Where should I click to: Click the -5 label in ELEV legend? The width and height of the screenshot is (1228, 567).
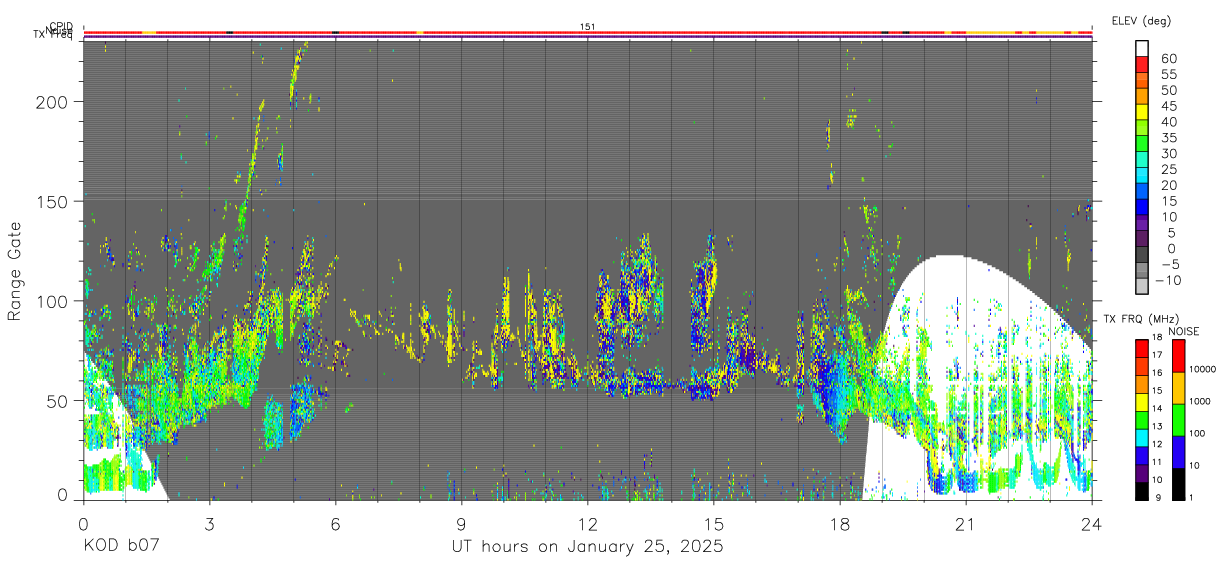coord(1169,263)
